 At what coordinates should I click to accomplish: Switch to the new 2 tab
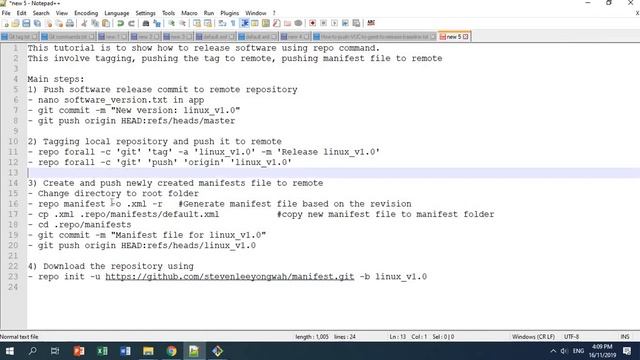[x=145, y=37]
